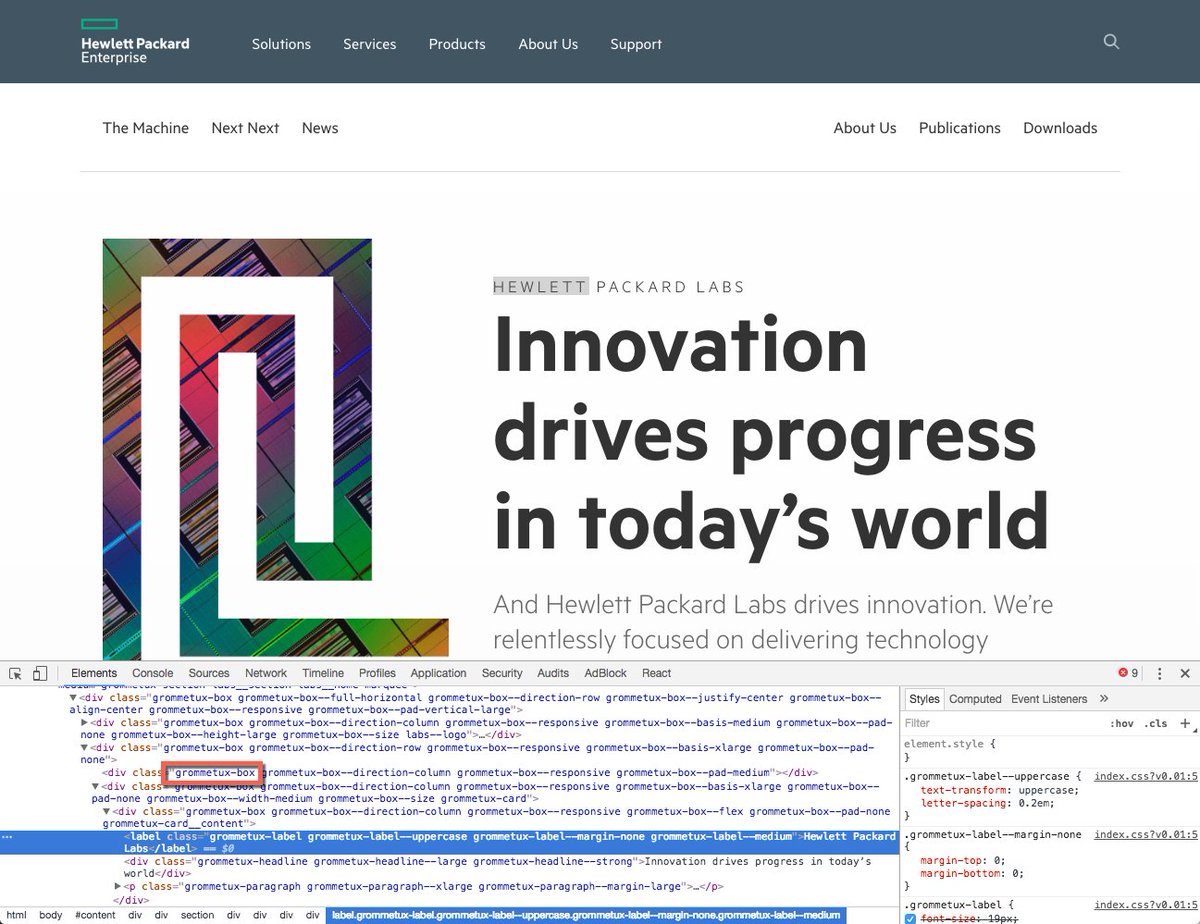The height and width of the screenshot is (924, 1200).
Task: Click the 'Innovation drives progress' headline
Action: pyautogui.click(x=770, y=434)
